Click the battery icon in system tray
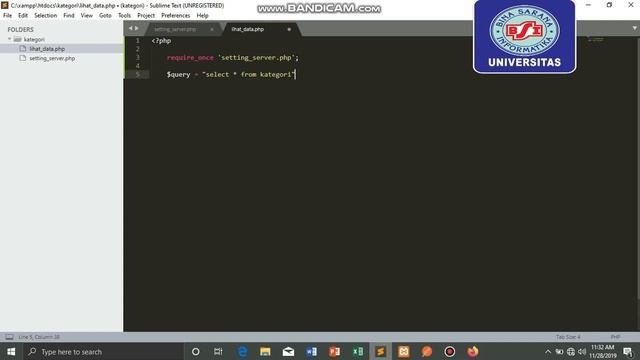 pyautogui.click(x=559, y=351)
